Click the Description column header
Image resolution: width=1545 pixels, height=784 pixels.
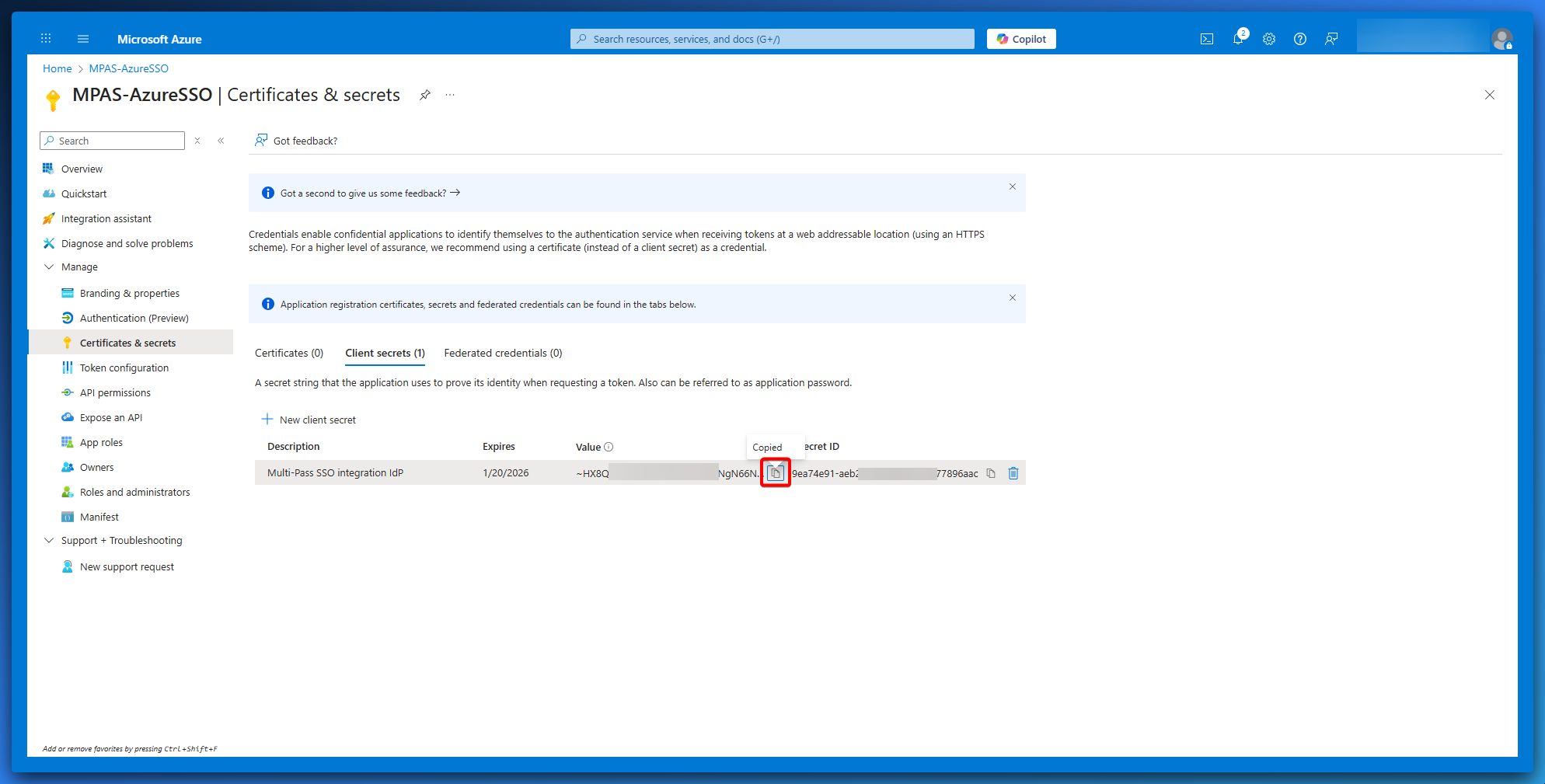coord(293,446)
